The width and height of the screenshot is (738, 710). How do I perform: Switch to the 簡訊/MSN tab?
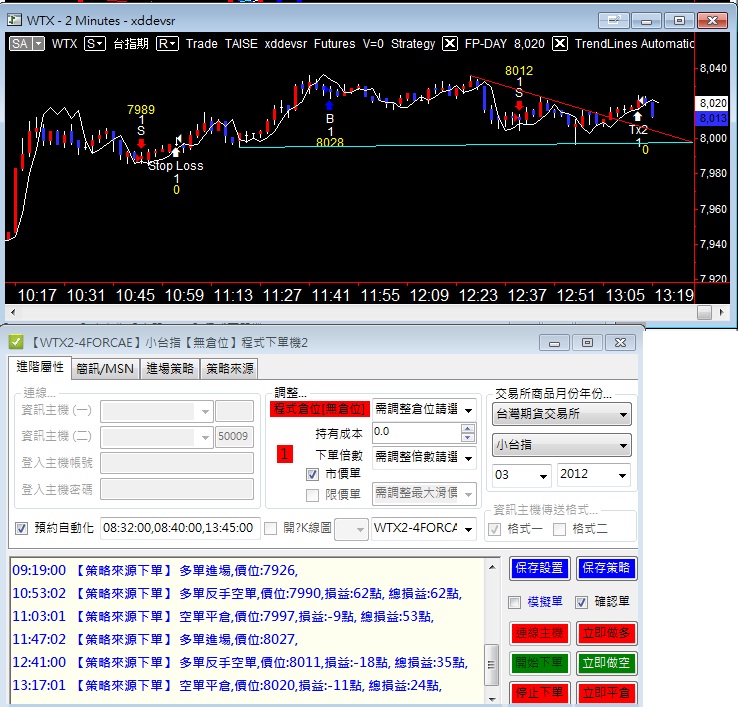click(x=105, y=368)
